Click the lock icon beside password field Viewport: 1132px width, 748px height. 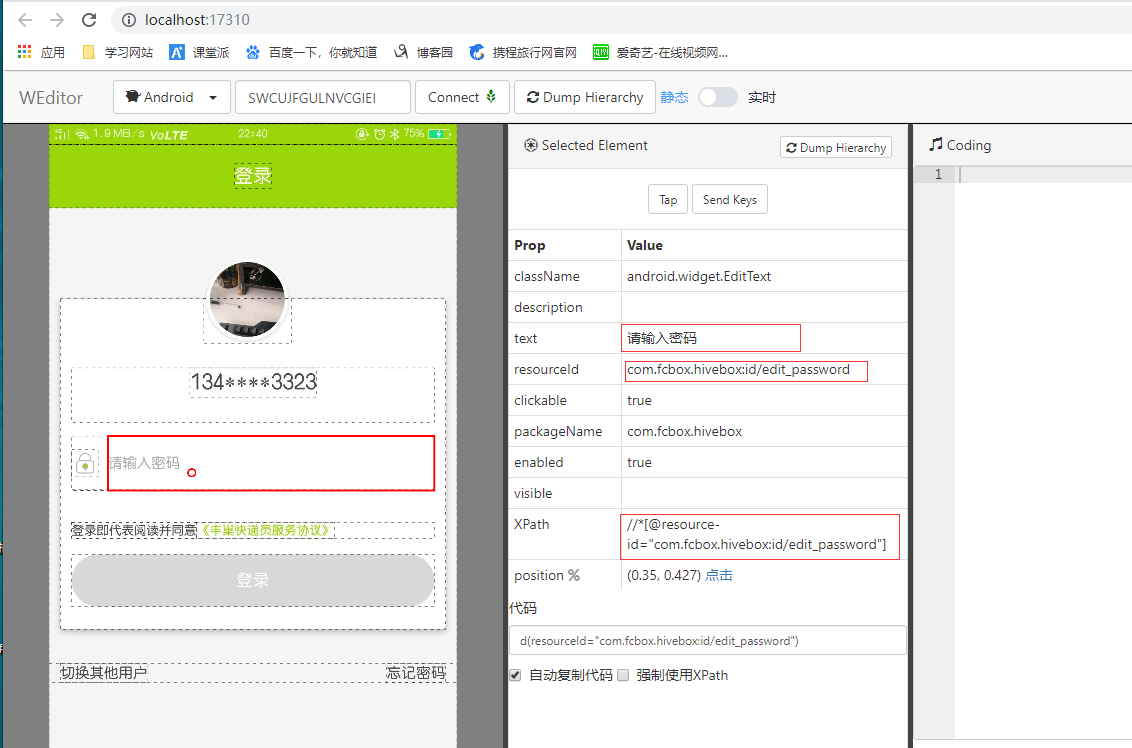tap(85, 463)
